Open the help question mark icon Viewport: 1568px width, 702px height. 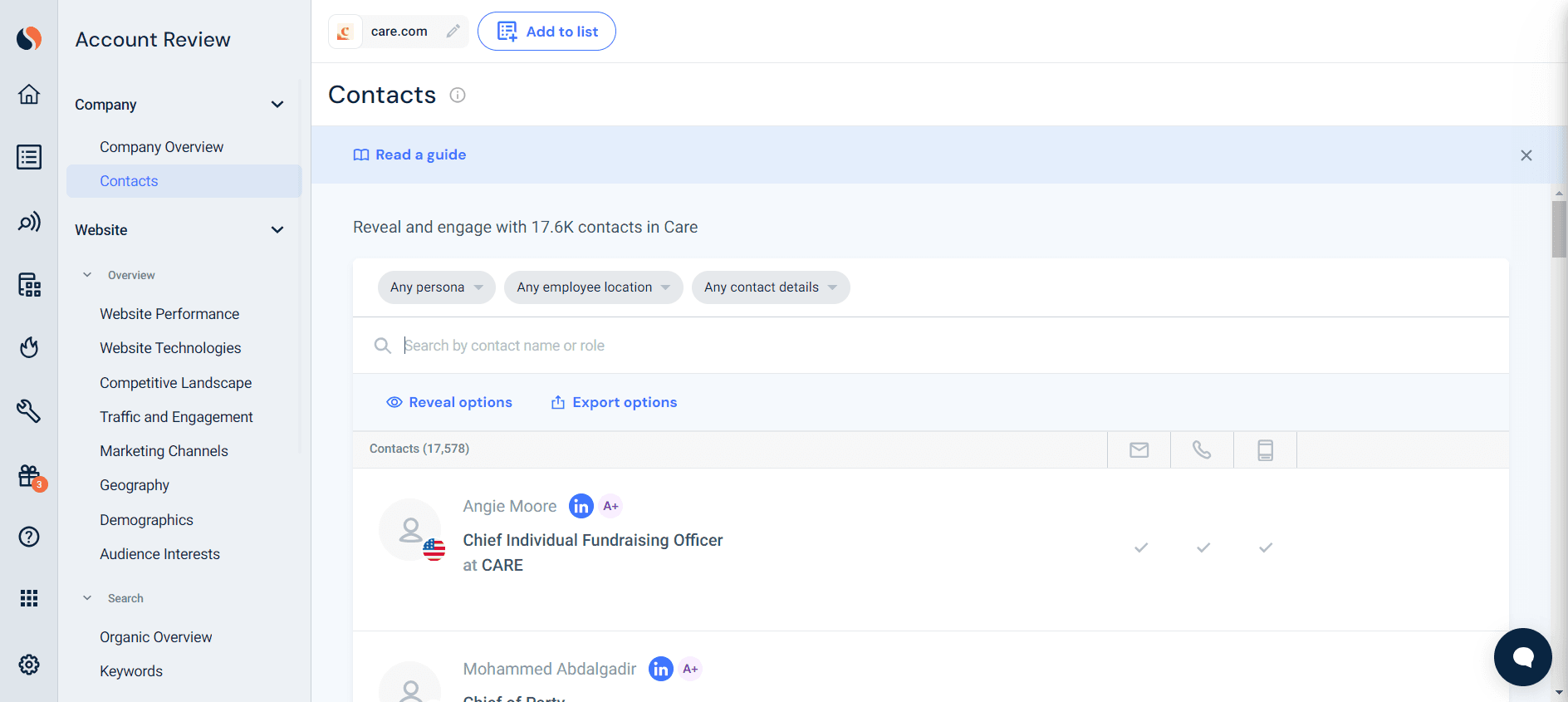coord(29,537)
